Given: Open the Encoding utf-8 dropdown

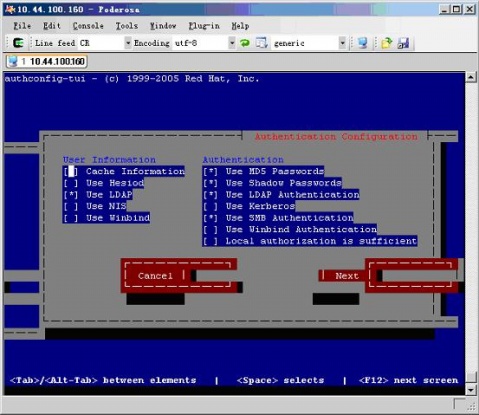Looking at the screenshot, I should click(x=232, y=43).
